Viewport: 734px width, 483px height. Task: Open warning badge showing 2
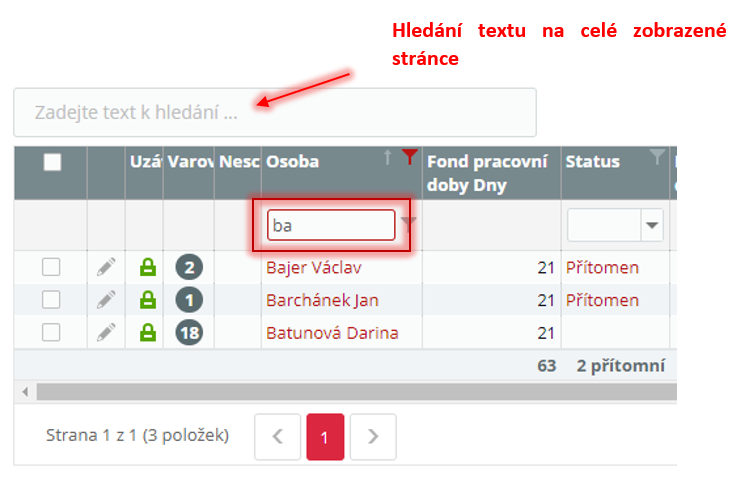[189, 267]
